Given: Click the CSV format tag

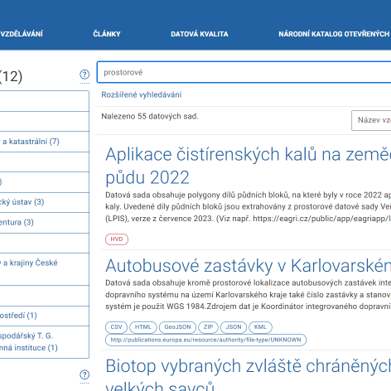Looking at the screenshot, I should [x=116, y=327].
